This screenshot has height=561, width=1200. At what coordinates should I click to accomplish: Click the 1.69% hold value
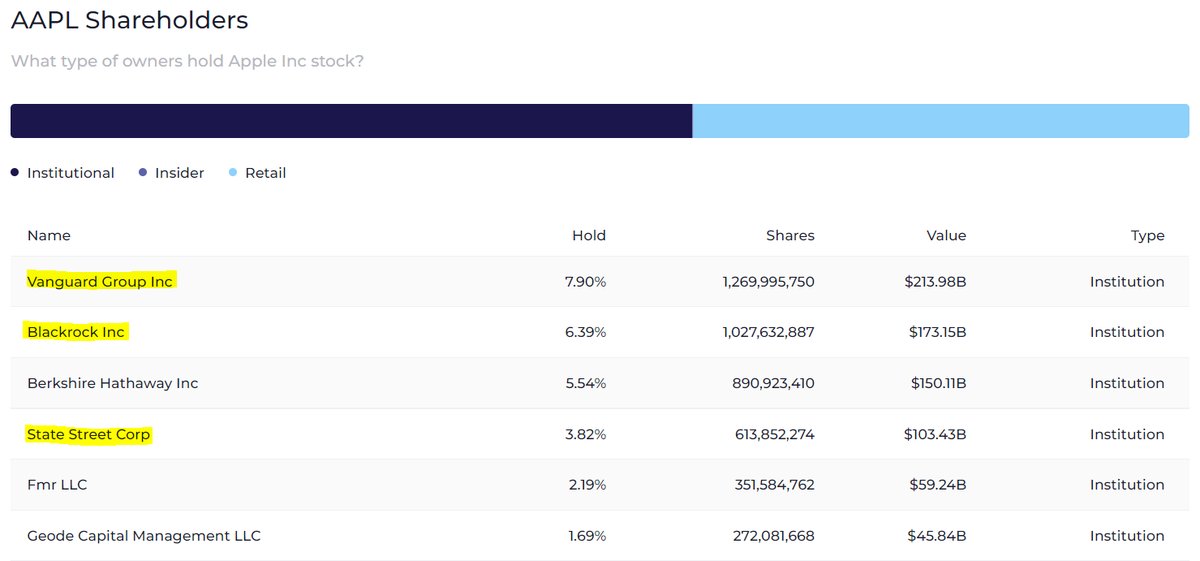586,536
